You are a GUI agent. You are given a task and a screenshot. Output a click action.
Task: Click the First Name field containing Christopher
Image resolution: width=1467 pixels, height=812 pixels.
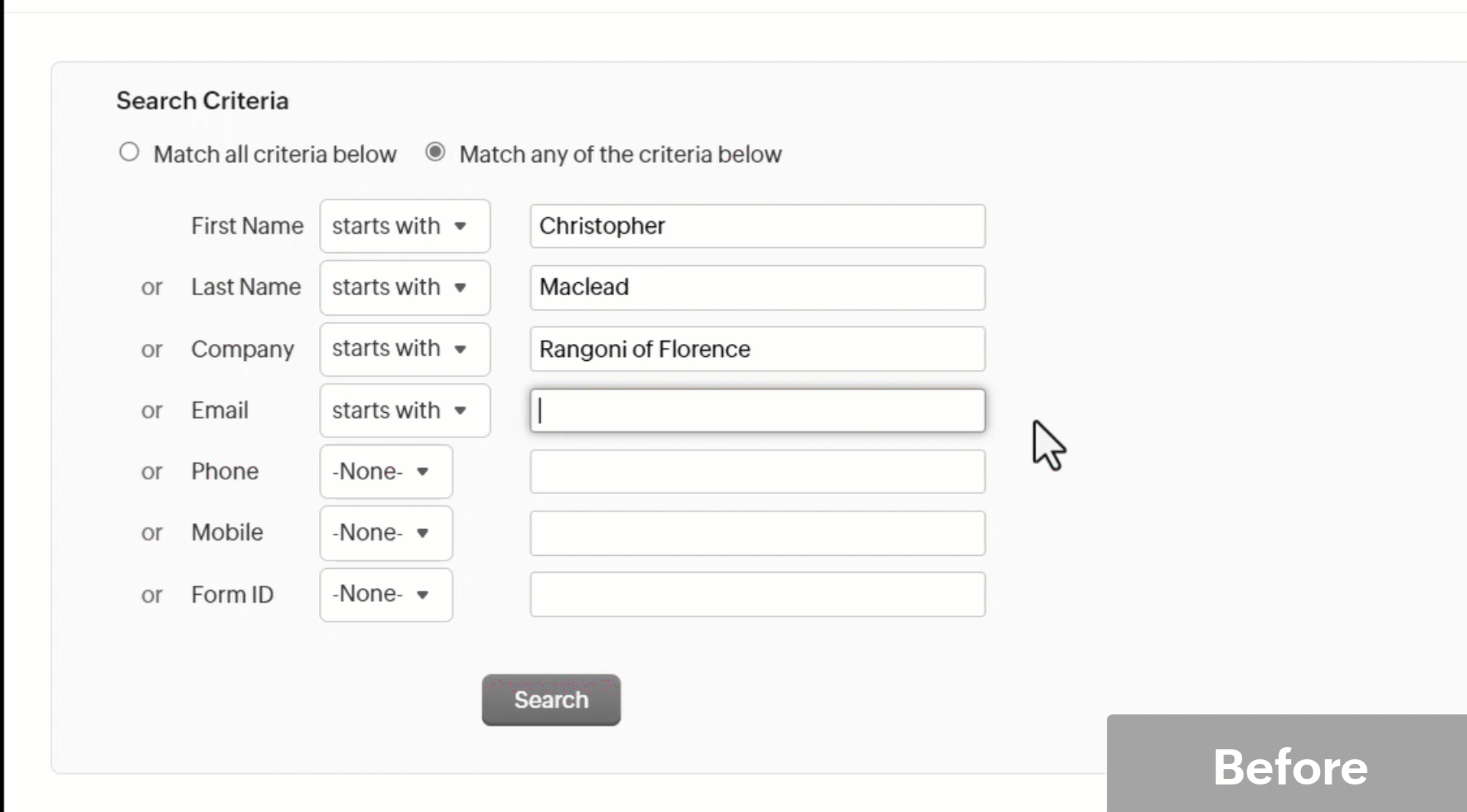coord(757,226)
